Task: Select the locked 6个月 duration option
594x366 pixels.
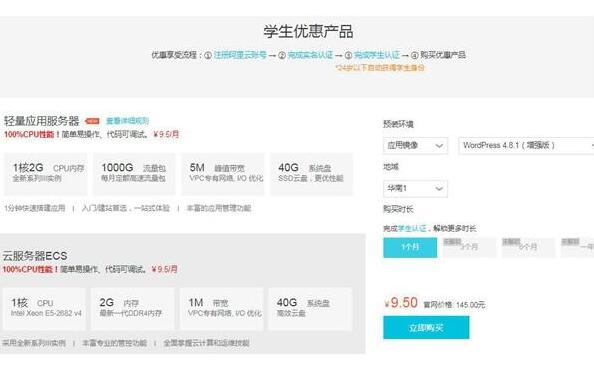Action: (528, 247)
